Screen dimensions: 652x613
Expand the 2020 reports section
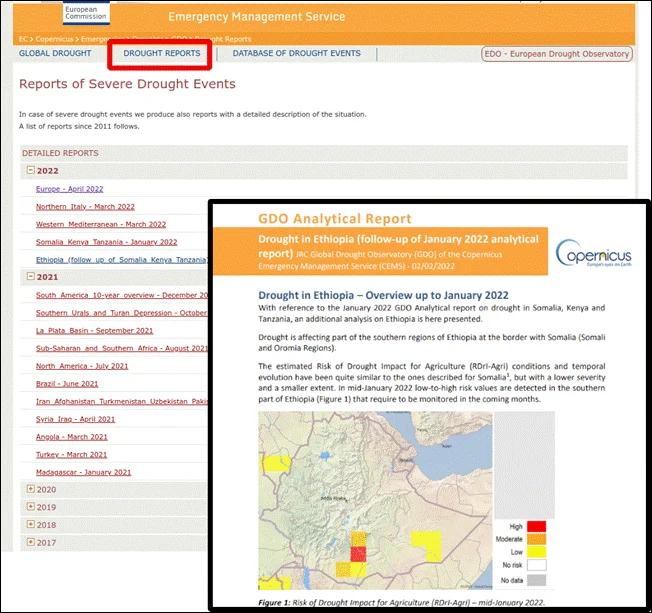click(31, 490)
